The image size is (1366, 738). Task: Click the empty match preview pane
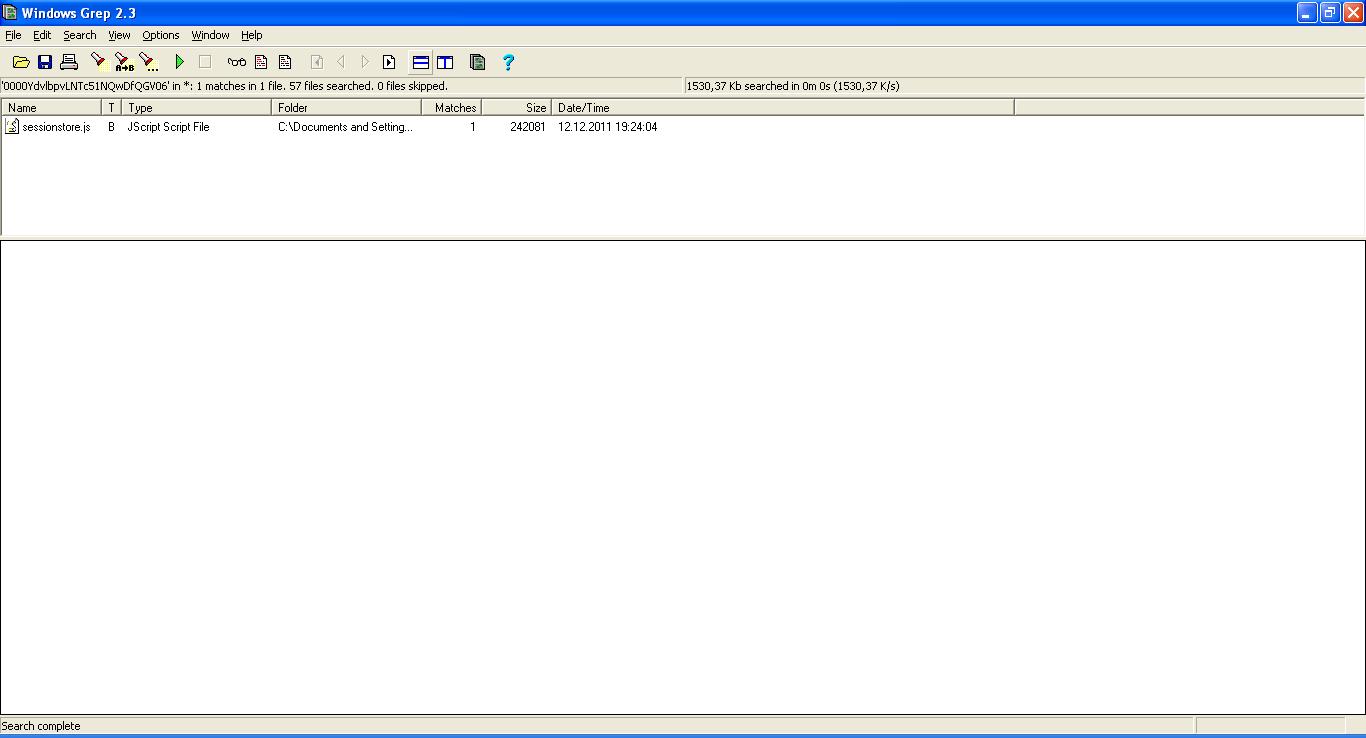pos(683,477)
